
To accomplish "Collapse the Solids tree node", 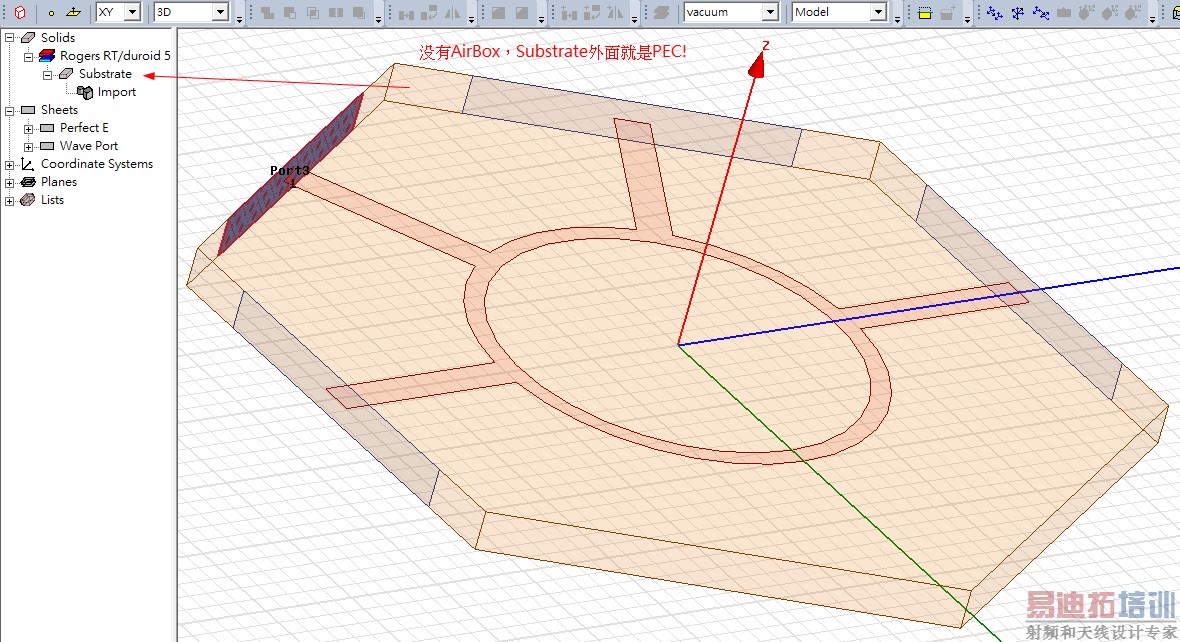I will coord(9,38).
